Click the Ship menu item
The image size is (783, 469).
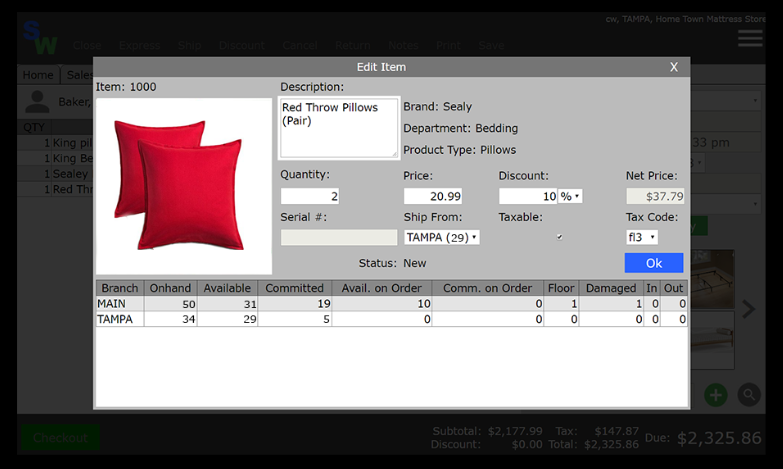(x=189, y=45)
